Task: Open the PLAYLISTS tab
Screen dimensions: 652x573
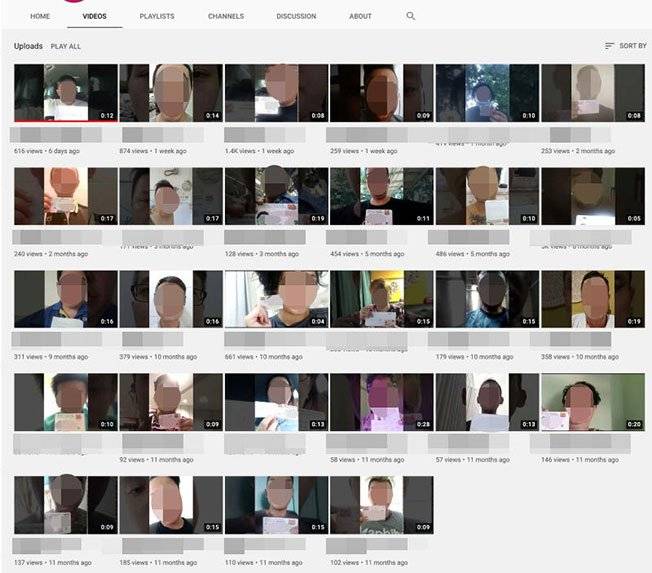Action: 157,16
